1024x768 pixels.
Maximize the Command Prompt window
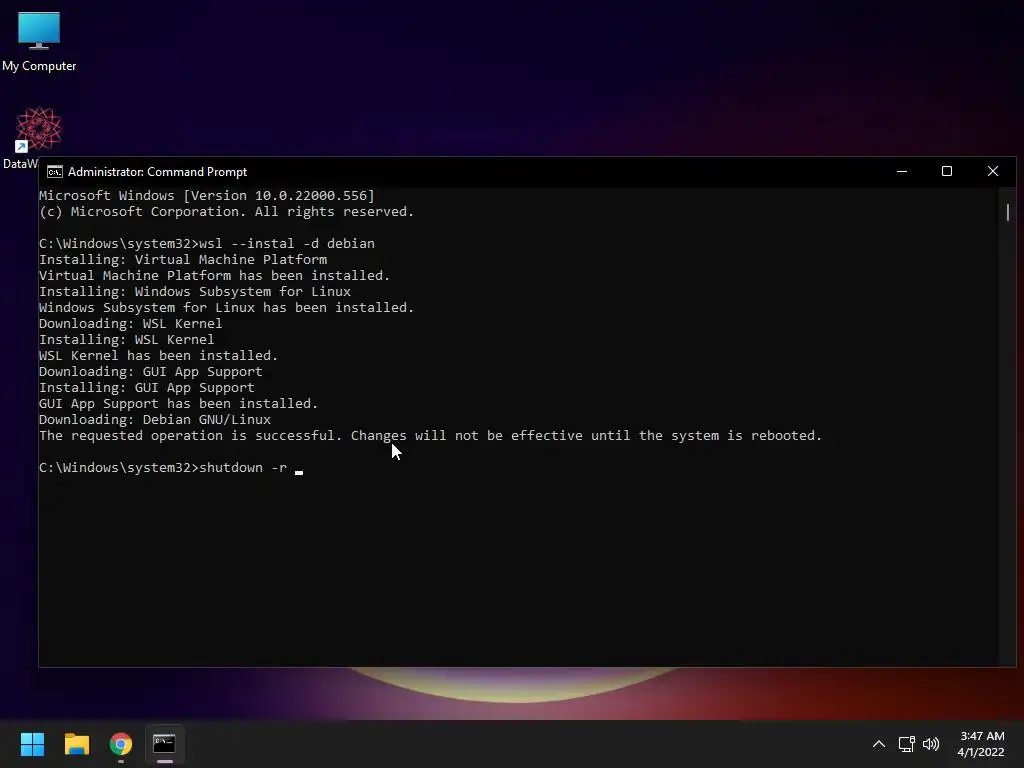947,171
